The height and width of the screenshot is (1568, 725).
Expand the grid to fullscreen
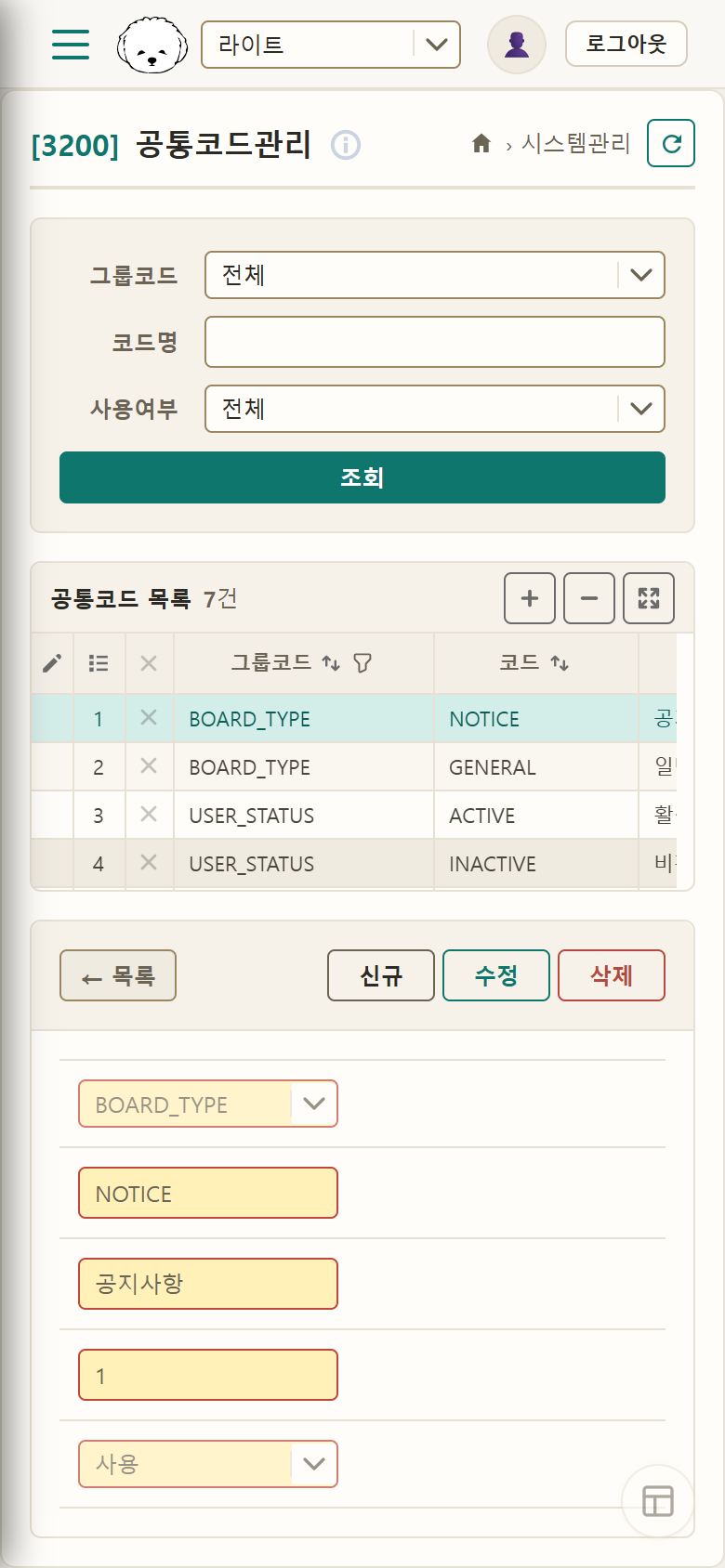click(649, 598)
